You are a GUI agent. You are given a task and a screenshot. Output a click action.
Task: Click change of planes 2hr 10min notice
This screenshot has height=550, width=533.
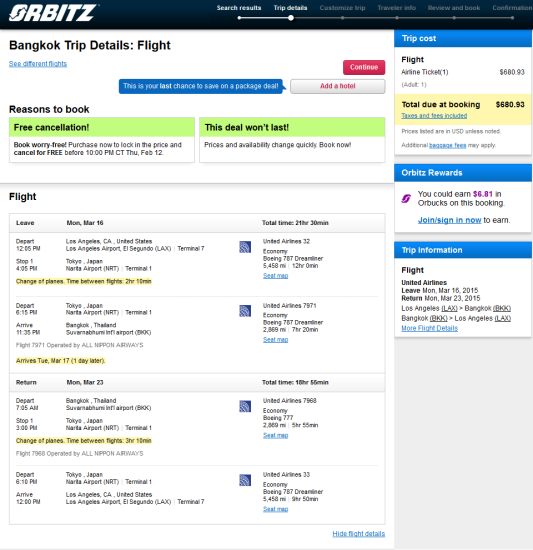tap(84, 281)
